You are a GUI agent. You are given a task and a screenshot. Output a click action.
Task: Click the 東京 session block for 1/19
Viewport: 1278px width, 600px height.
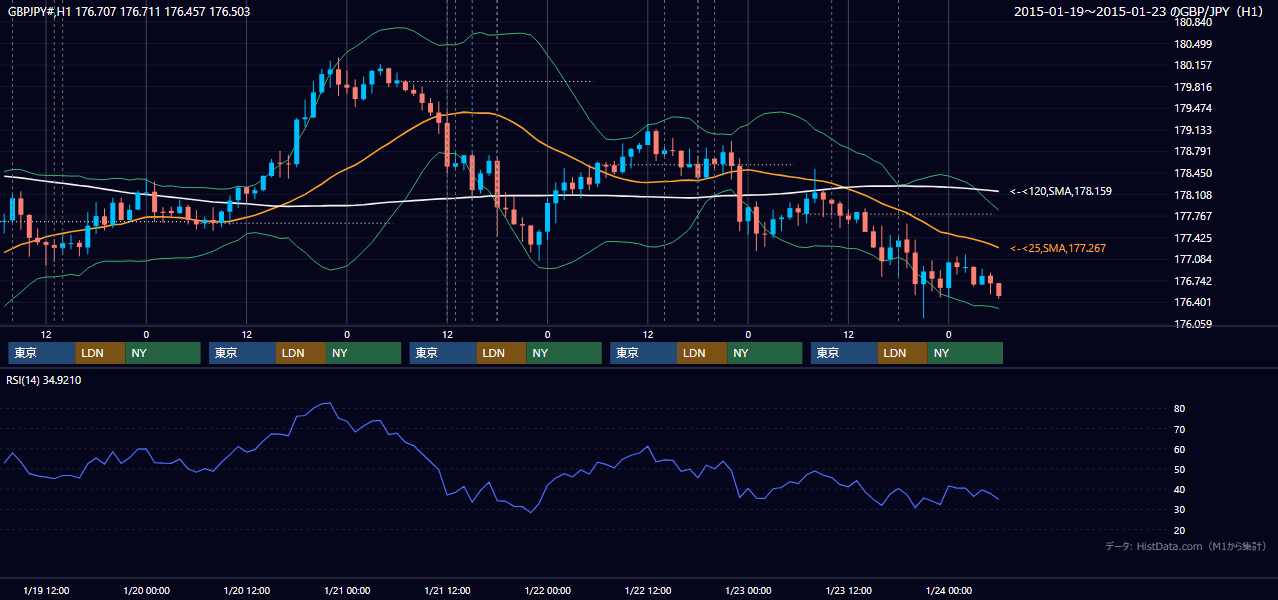(42, 353)
